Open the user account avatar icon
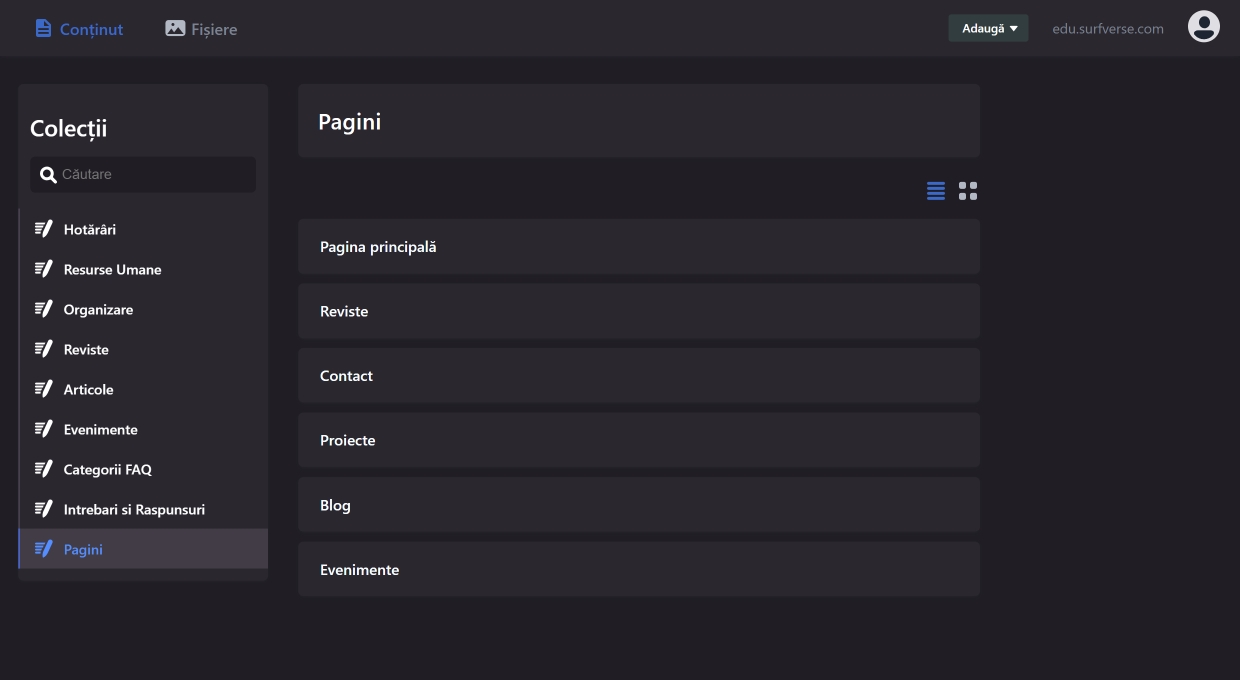 1204,26
